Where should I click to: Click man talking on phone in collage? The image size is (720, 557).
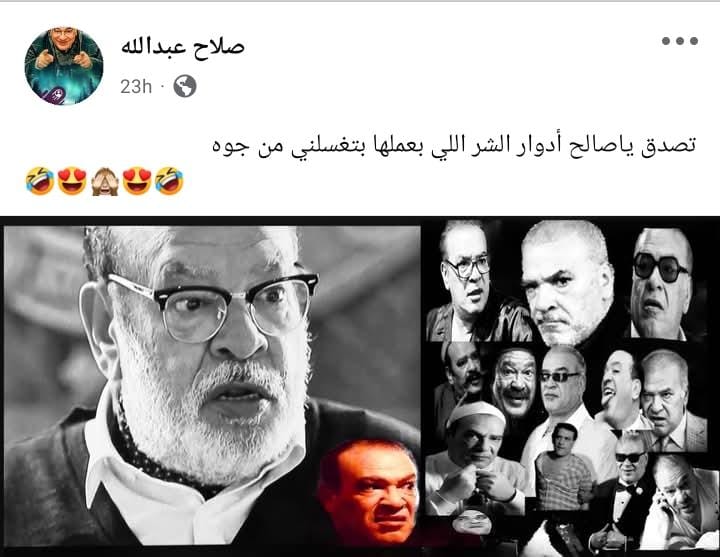tap(681, 501)
